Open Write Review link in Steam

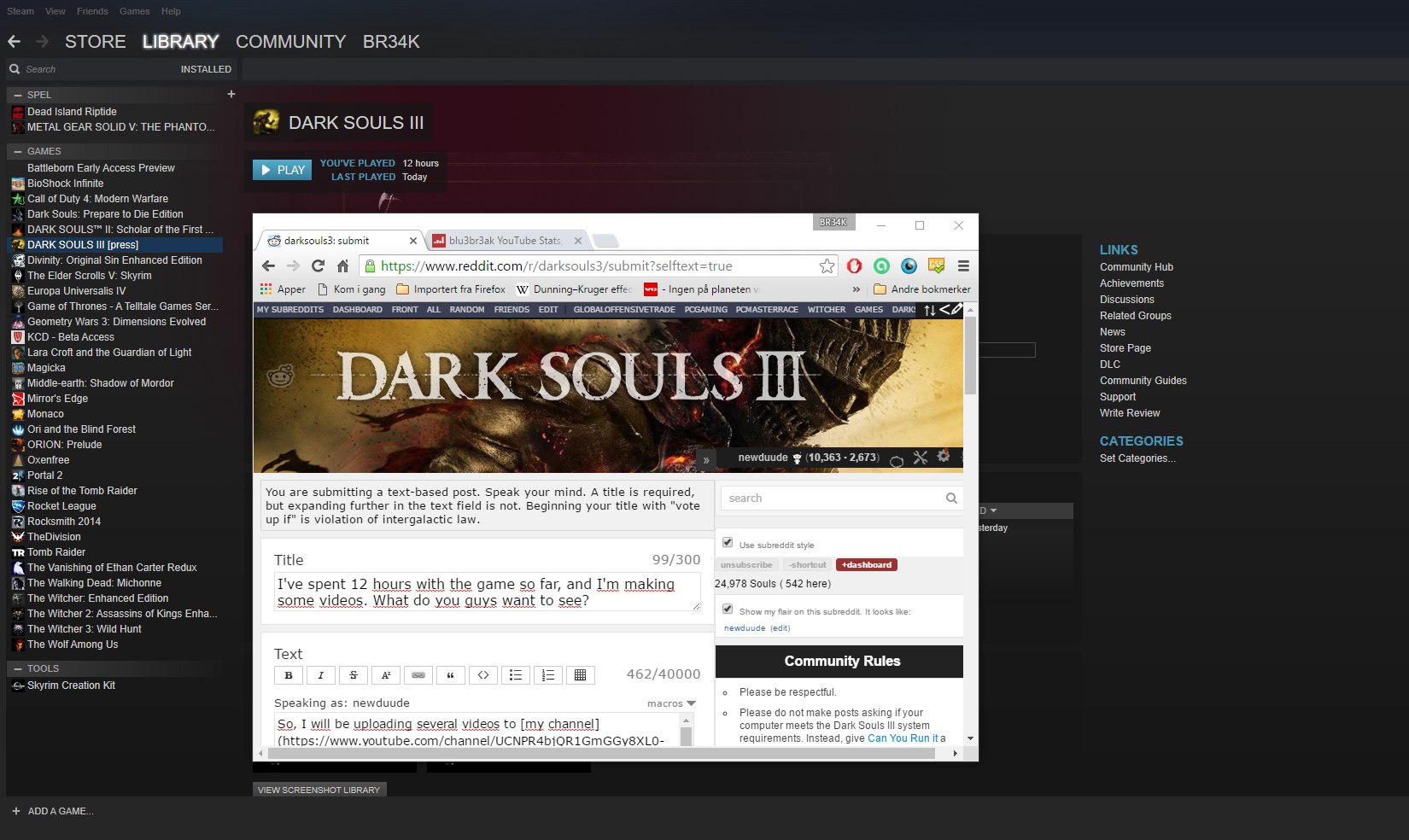click(1130, 413)
